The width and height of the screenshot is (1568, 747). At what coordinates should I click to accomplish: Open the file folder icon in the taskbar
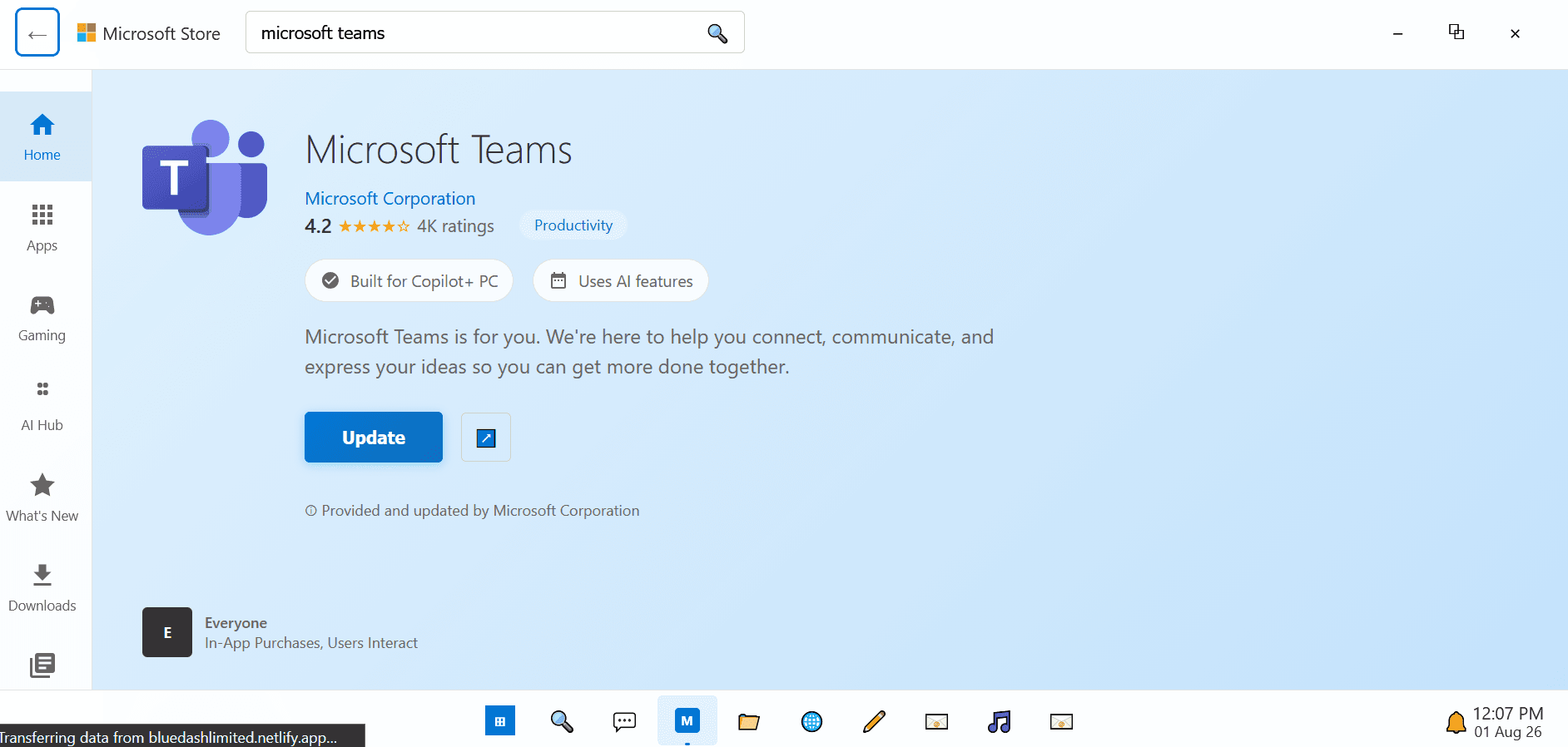[x=749, y=721]
